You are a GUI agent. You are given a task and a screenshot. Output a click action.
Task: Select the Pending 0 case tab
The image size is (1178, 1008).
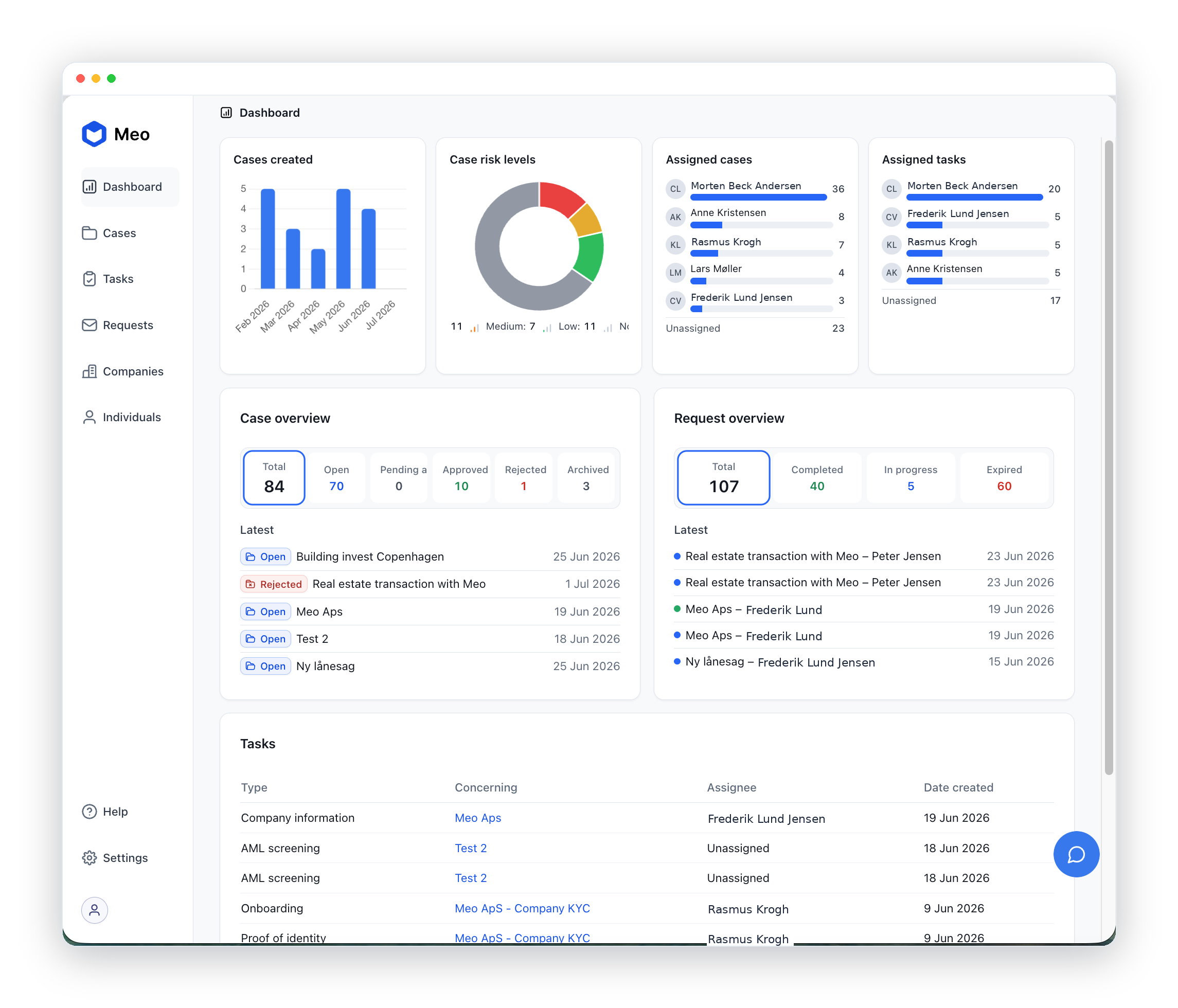click(x=399, y=478)
